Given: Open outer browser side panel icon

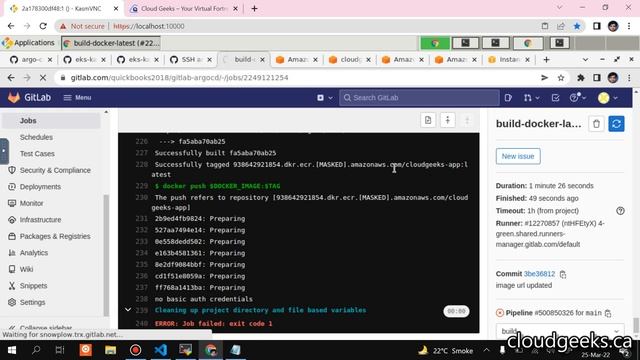Looking at the screenshot, I should (x=597, y=26).
